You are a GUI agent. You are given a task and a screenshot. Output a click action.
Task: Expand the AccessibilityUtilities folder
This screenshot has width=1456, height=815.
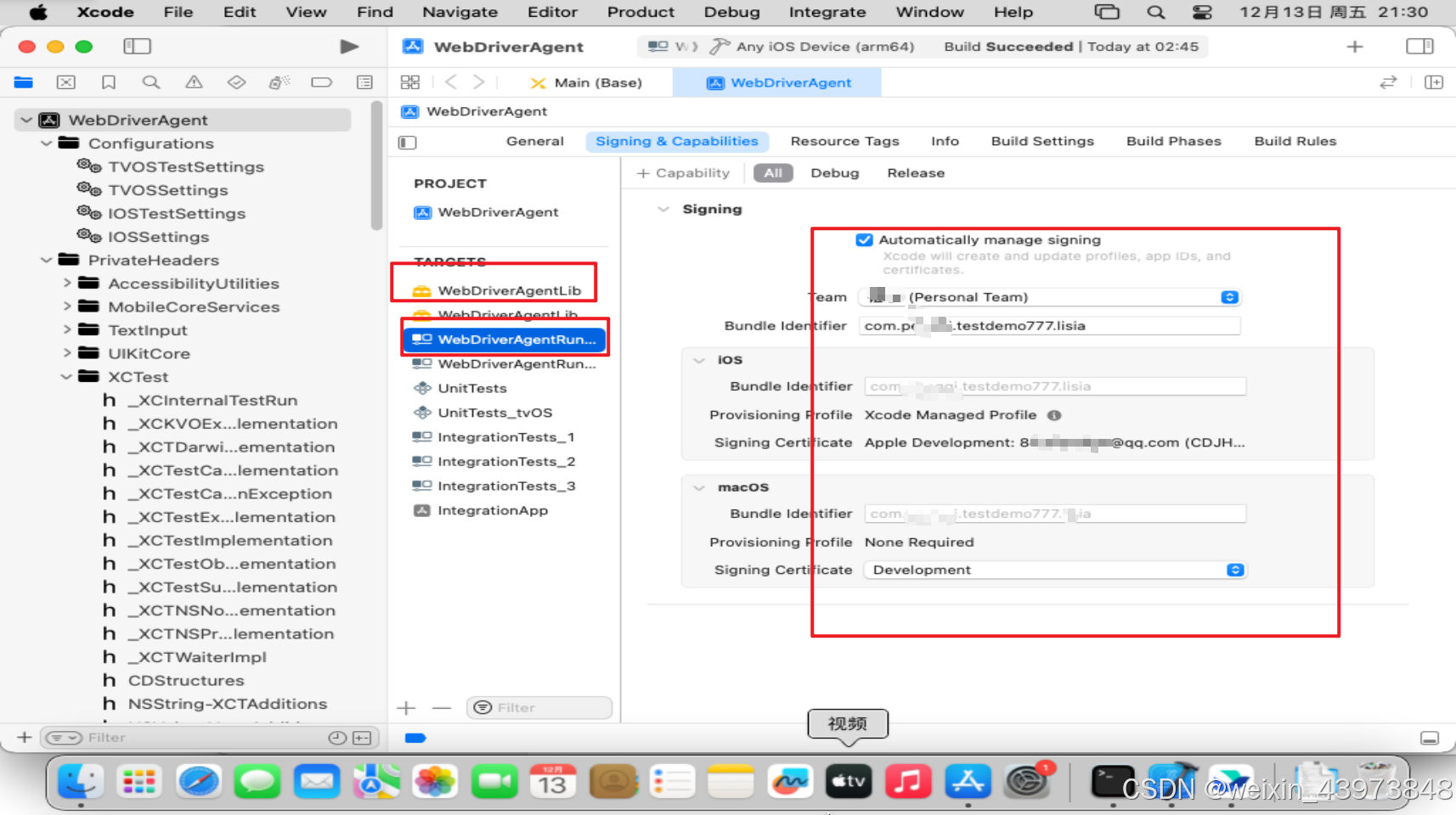pos(67,284)
